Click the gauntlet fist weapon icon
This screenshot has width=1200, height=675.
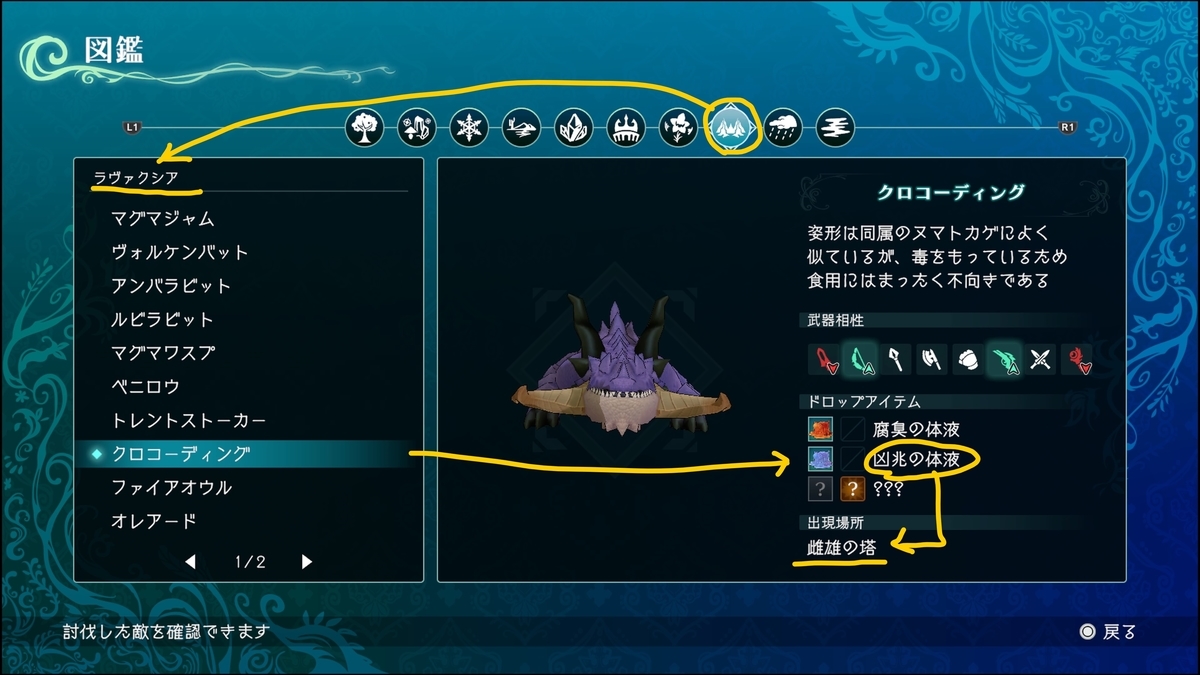point(968,359)
